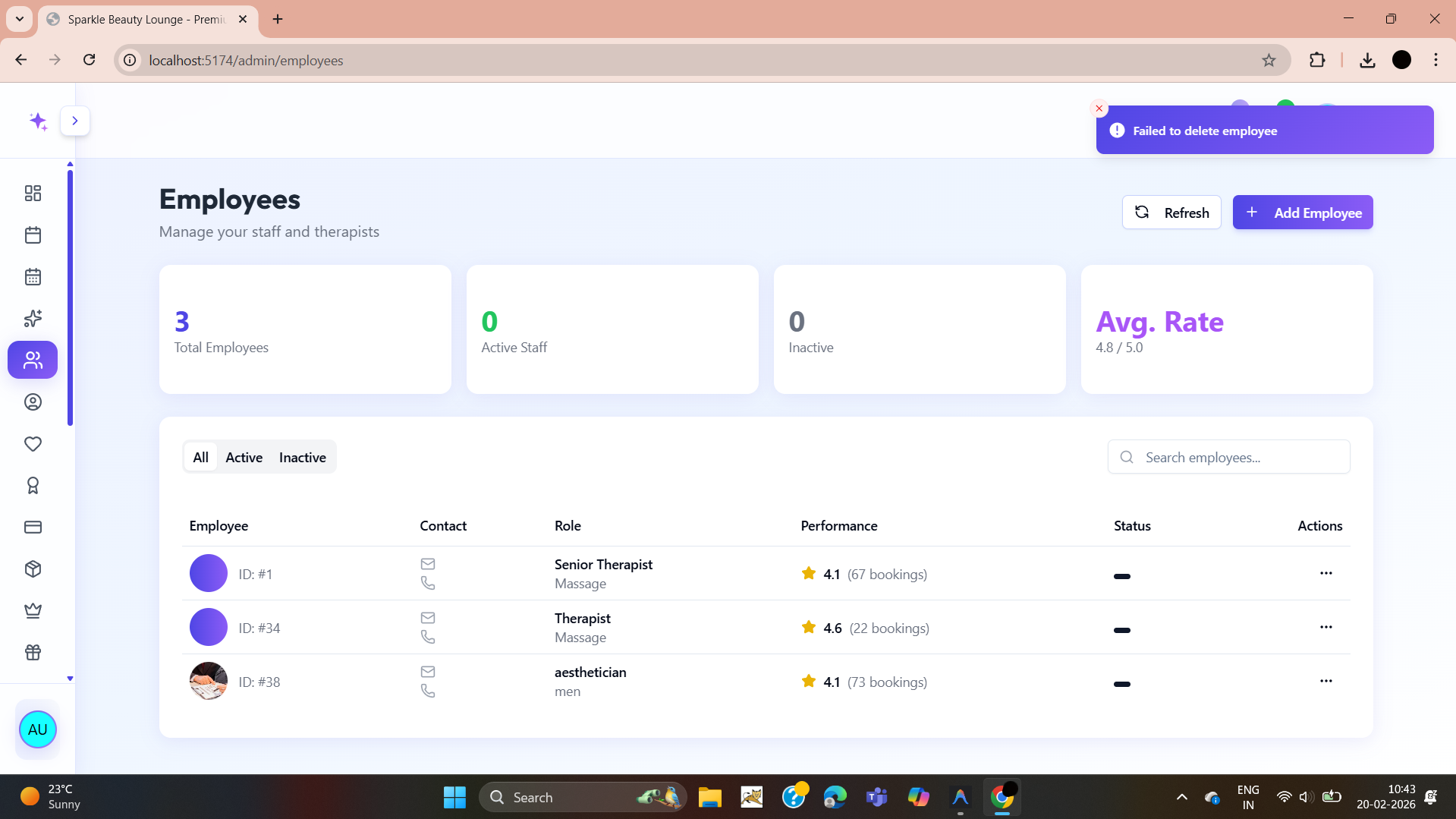Click the award badge icon in sidebar

(33, 486)
